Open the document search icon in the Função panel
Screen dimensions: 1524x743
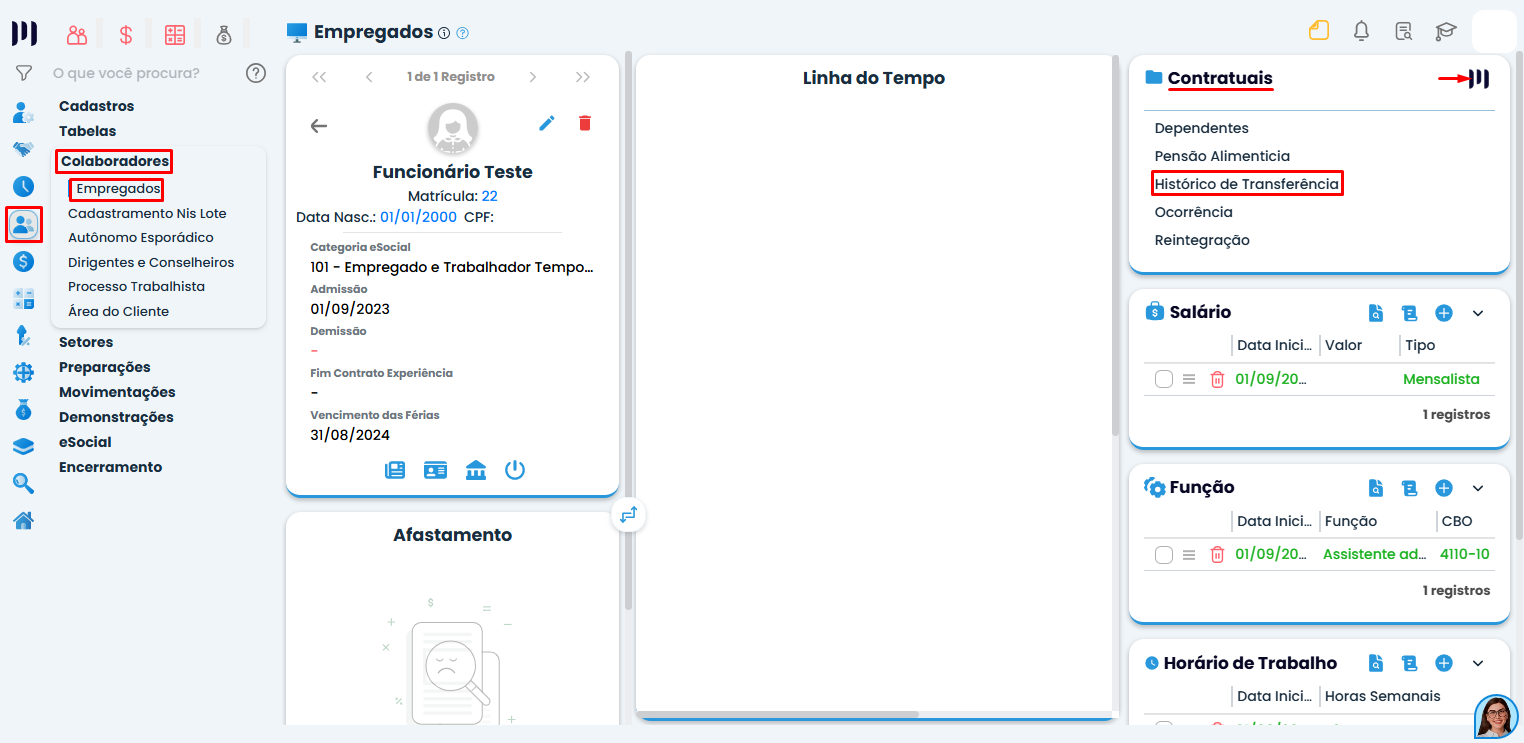1376,488
